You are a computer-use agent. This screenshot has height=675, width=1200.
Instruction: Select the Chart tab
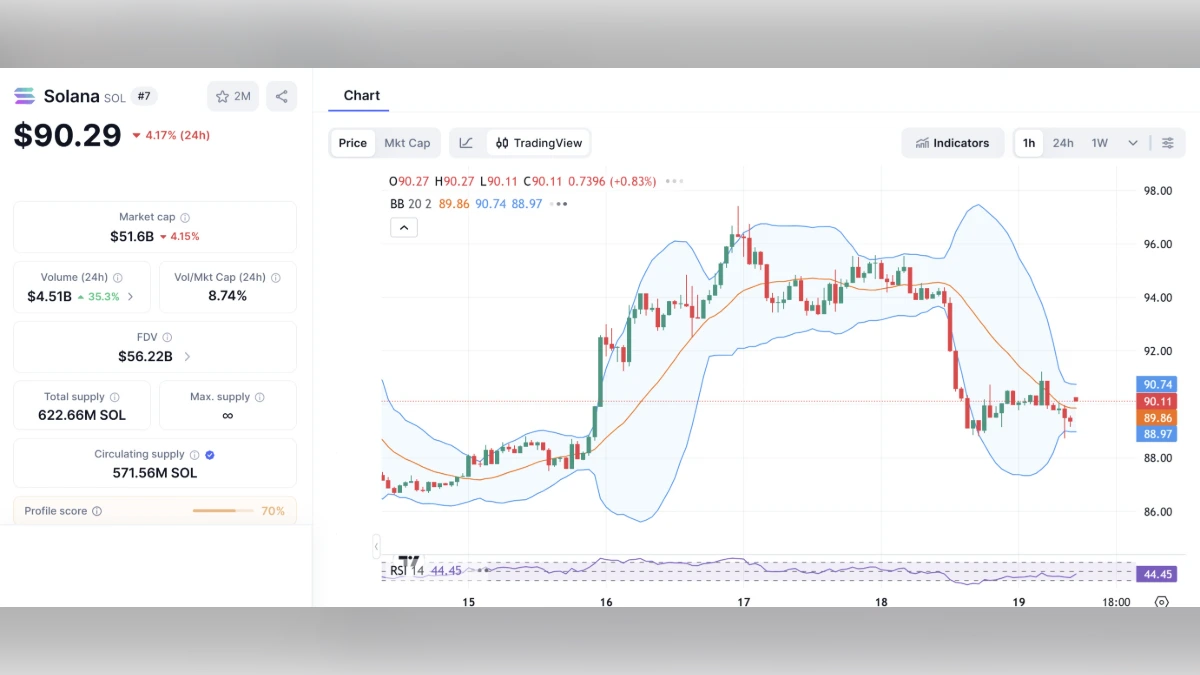tap(359, 96)
